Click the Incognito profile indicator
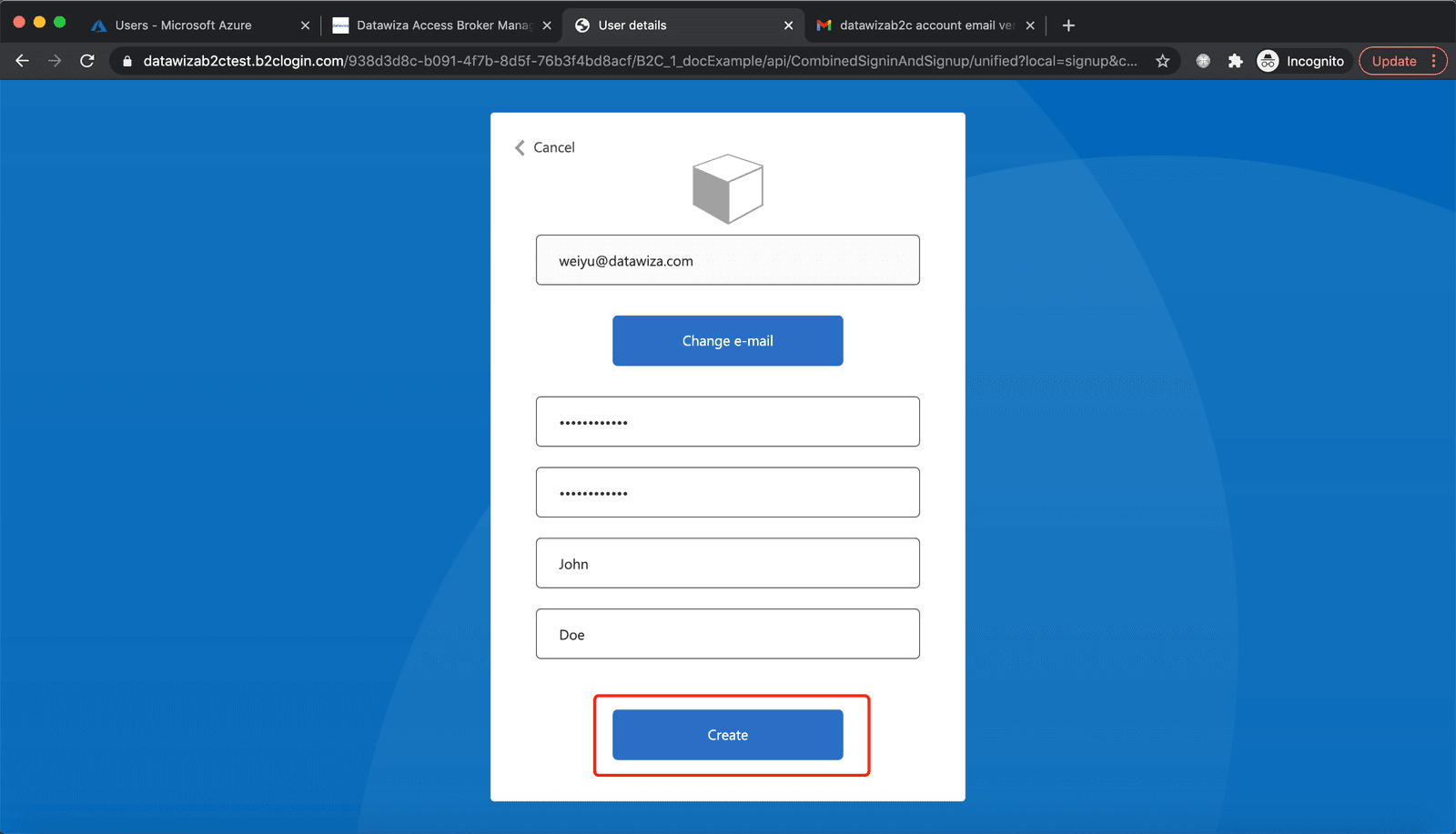1456x834 pixels. (x=1301, y=61)
